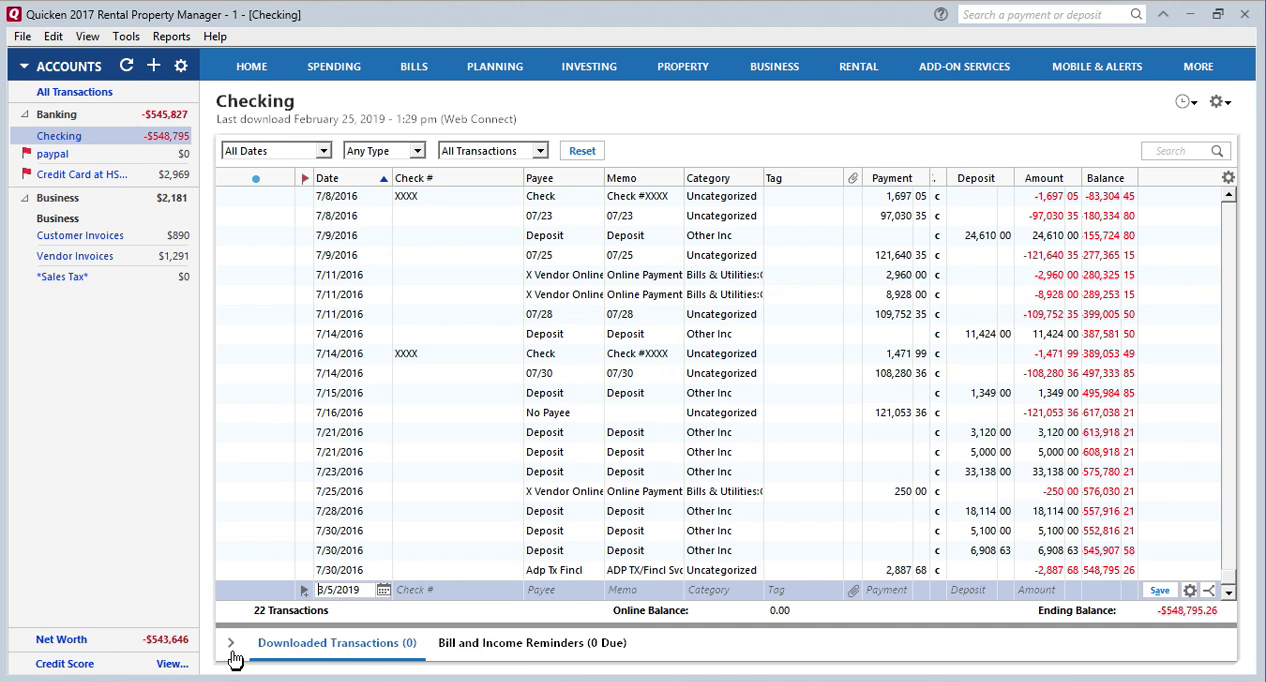Image resolution: width=1266 pixels, height=682 pixels.
Task: Click the register scrollbar down arrow
Action: click(1229, 592)
